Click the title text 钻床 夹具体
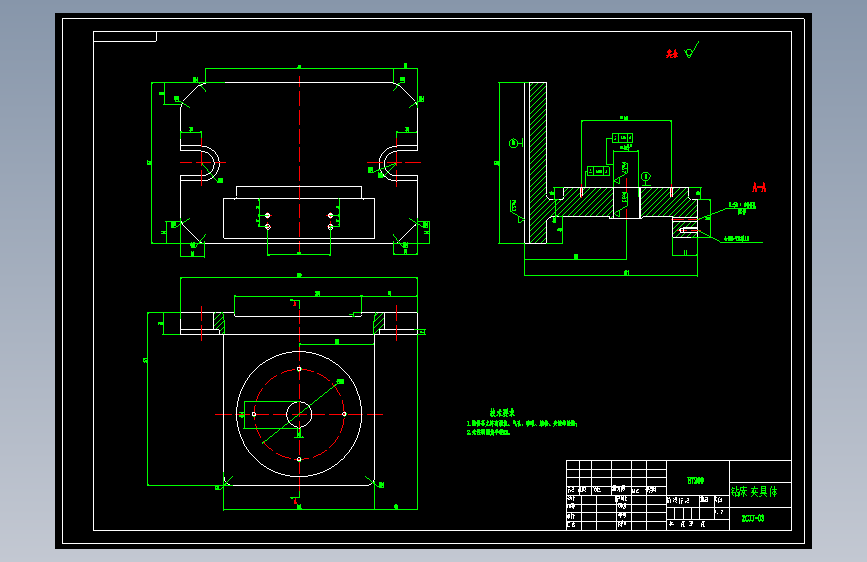Image resolution: width=867 pixels, height=562 pixels. tap(754, 492)
